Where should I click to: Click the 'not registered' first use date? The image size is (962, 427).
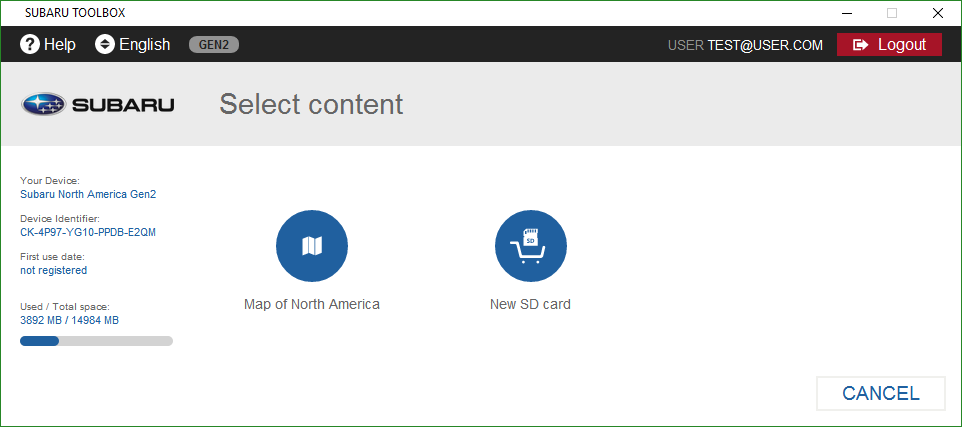point(53,270)
